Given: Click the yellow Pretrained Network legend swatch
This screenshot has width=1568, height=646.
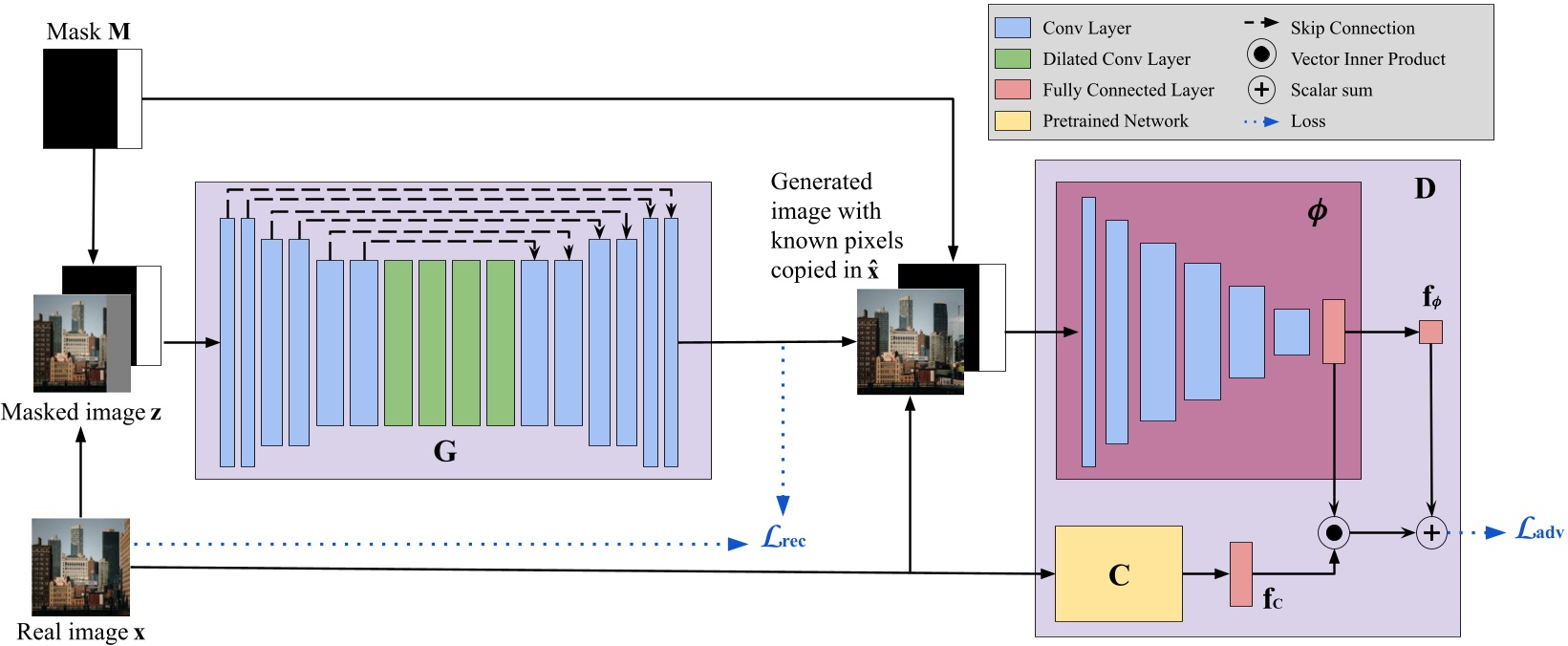Looking at the screenshot, I should [1012, 120].
